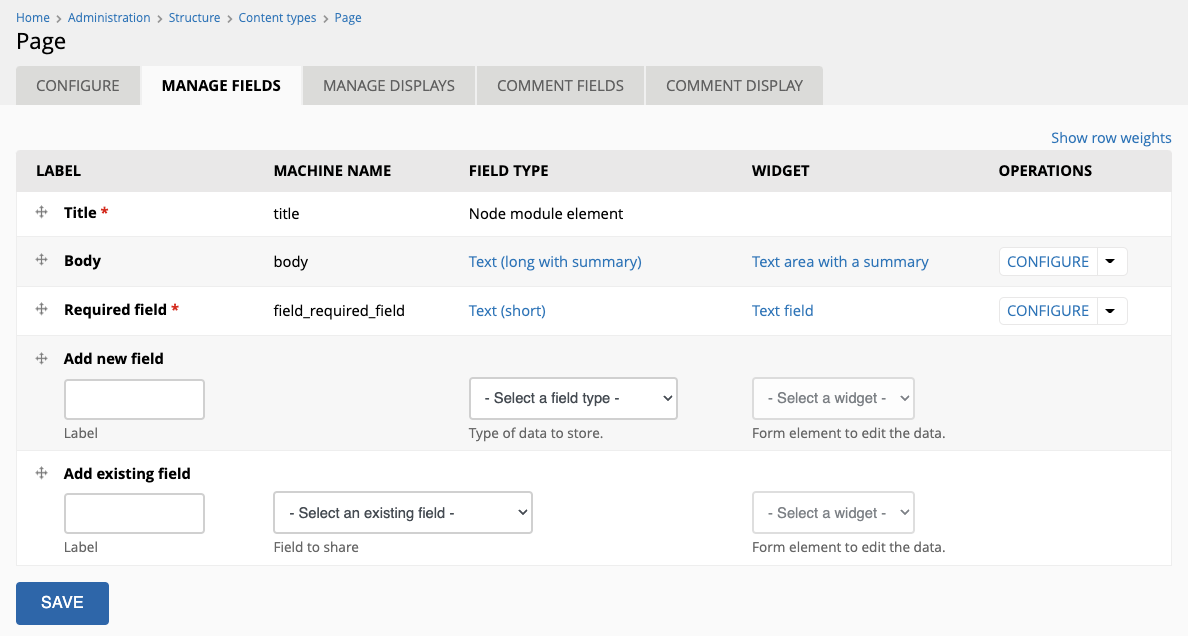Open the widget dropdown under Add existing field
Viewport: 1188px width, 636px height.
(833, 512)
